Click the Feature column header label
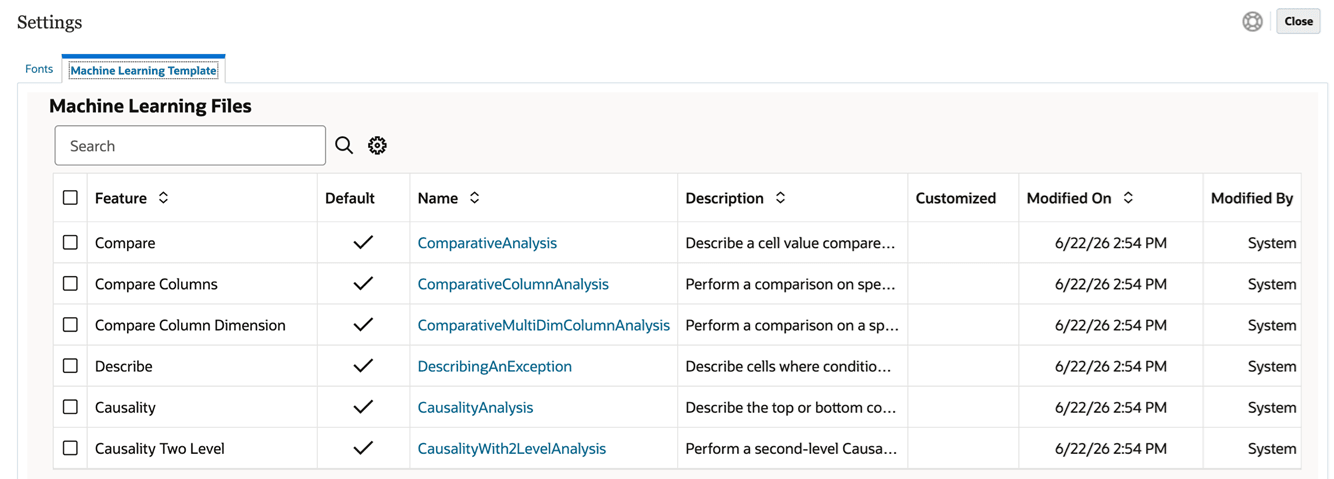Image resolution: width=1334 pixels, height=479 pixels. point(121,198)
